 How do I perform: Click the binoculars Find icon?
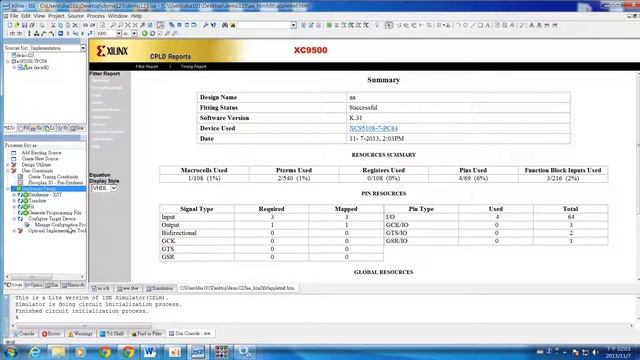coord(225,25)
